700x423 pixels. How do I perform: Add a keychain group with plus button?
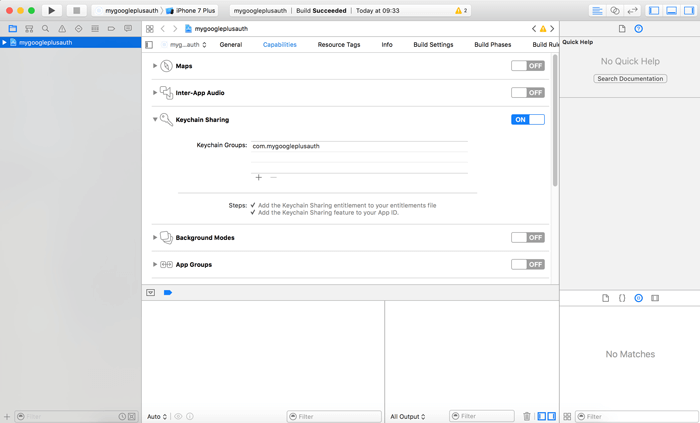tap(258, 178)
